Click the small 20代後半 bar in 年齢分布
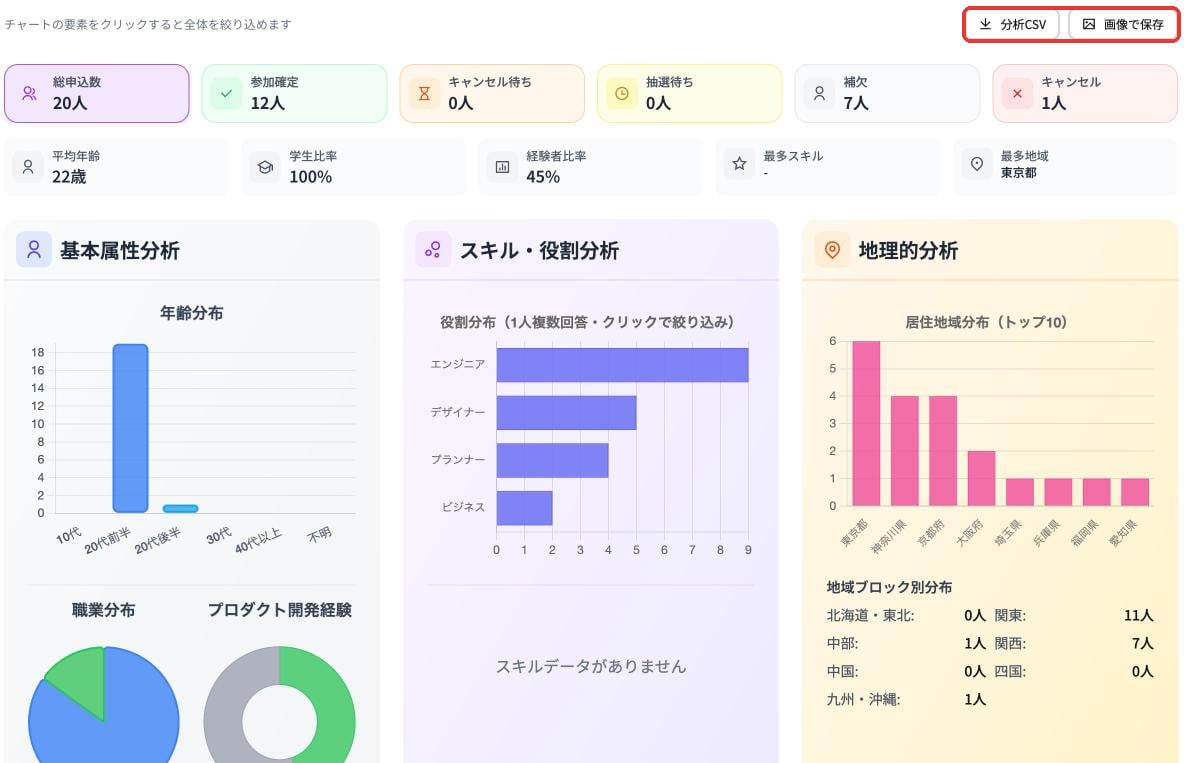The width and height of the screenshot is (1184, 763). click(180, 508)
